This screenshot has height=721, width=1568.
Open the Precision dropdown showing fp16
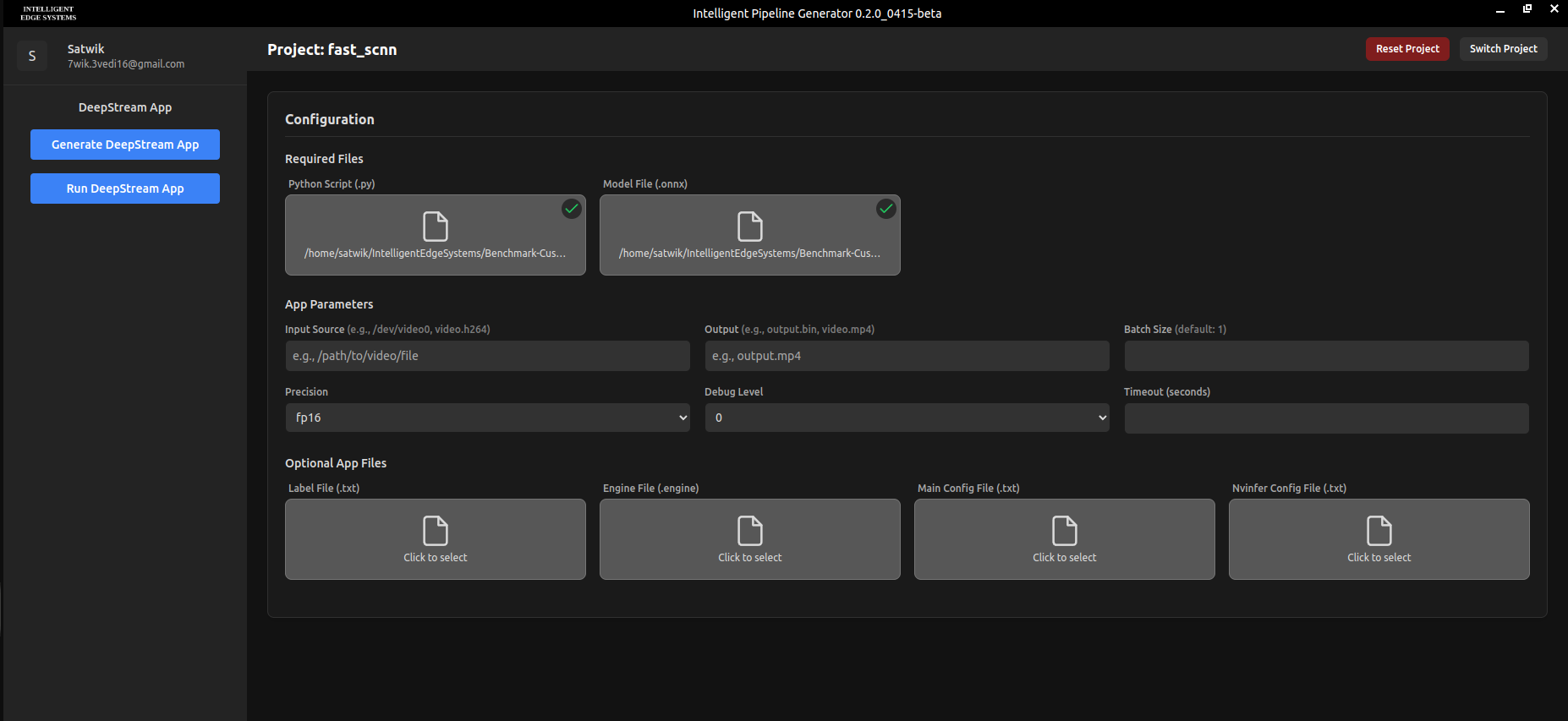click(488, 418)
